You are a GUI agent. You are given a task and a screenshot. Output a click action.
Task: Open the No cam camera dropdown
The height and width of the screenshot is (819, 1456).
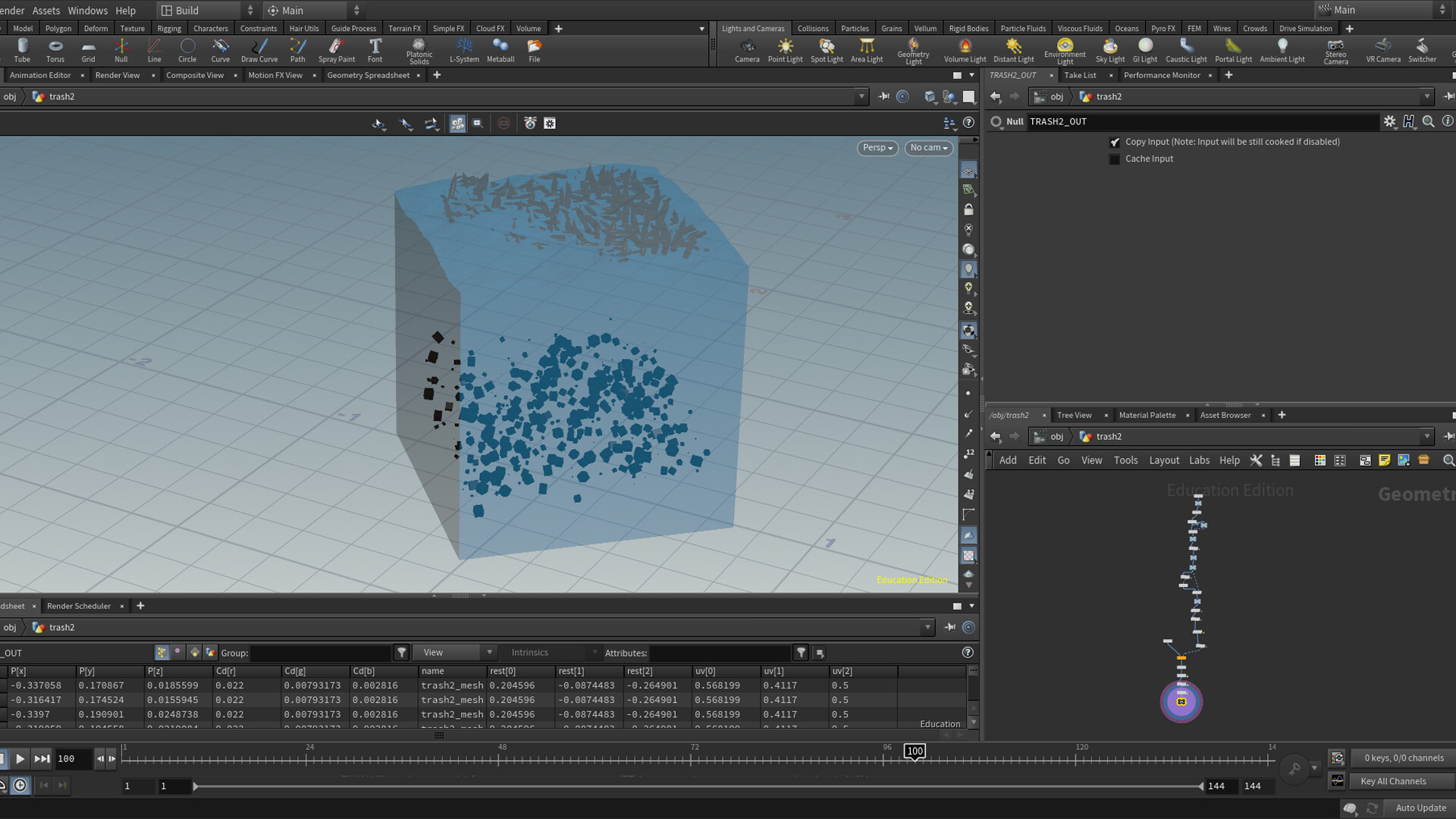(x=928, y=148)
